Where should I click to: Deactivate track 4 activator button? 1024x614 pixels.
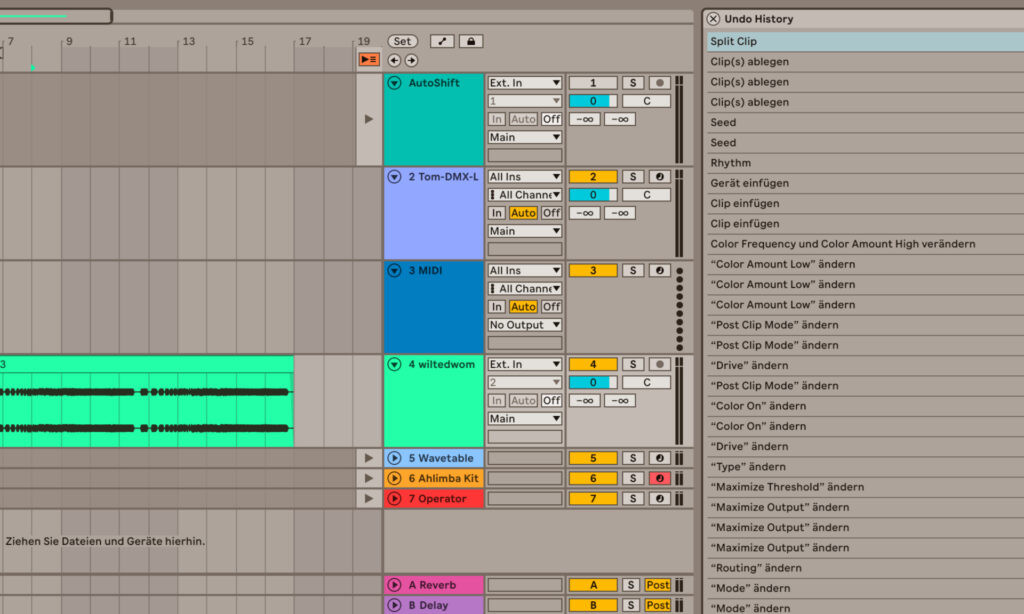(x=593, y=364)
